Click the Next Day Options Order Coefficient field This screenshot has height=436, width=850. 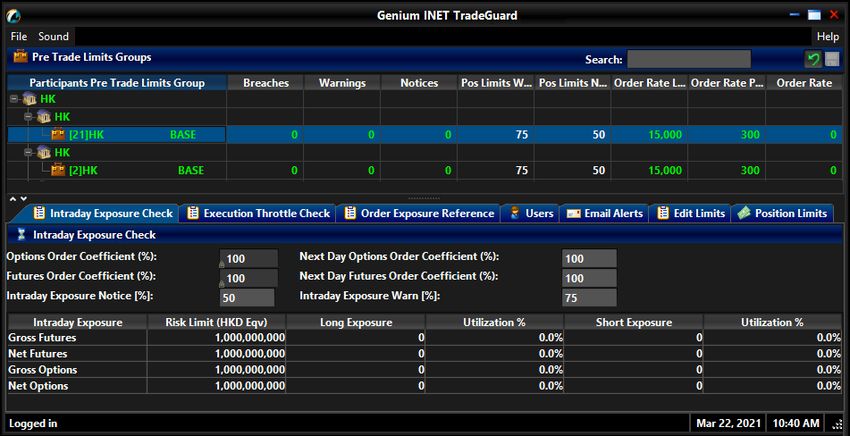coord(589,259)
